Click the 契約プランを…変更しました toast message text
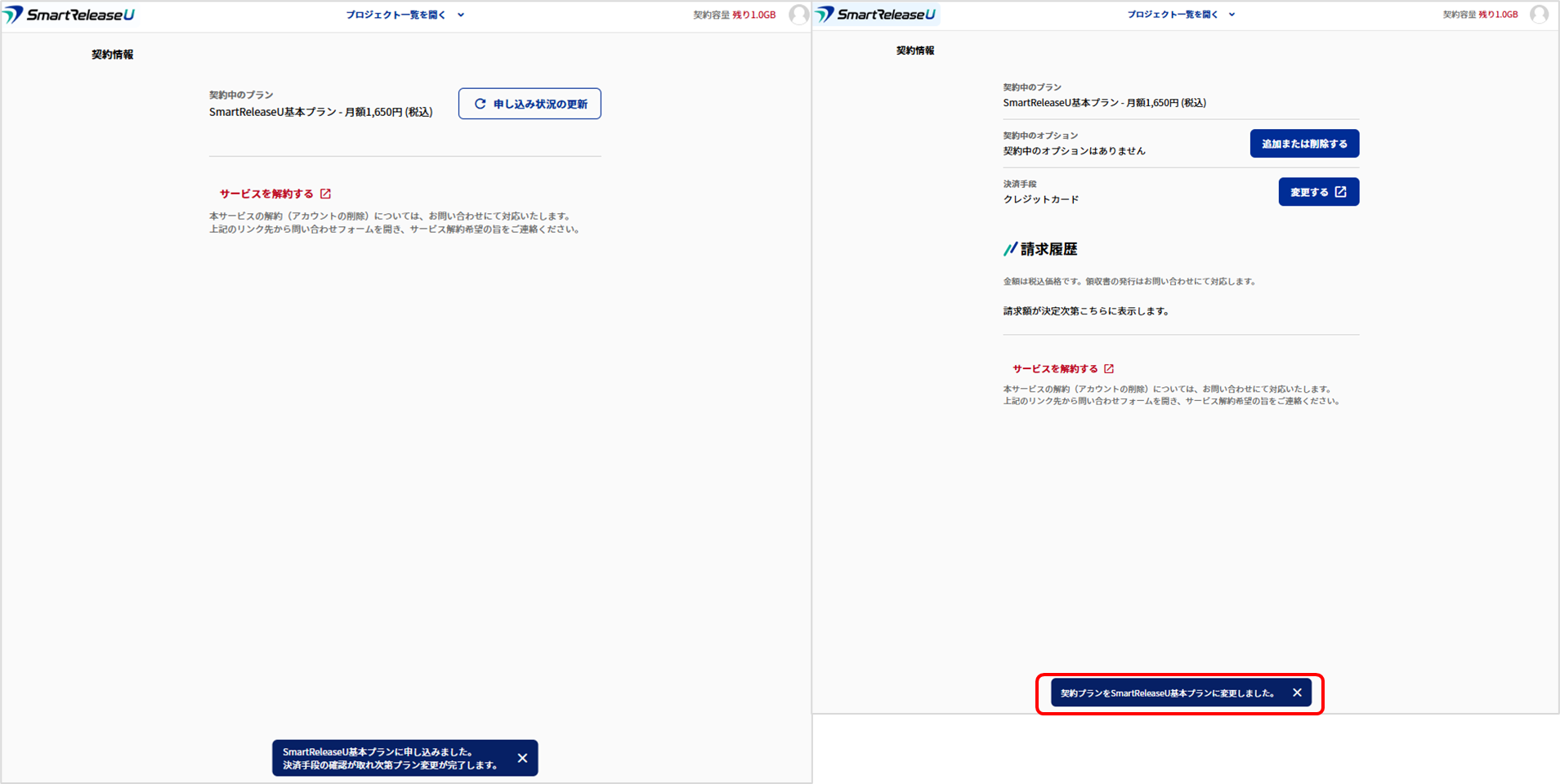This screenshot has width=1560, height=784. pyautogui.click(x=1167, y=693)
